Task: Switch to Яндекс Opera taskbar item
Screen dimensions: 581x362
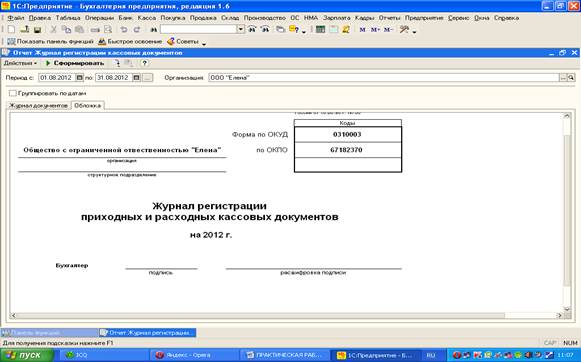Action: pos(194,355)
